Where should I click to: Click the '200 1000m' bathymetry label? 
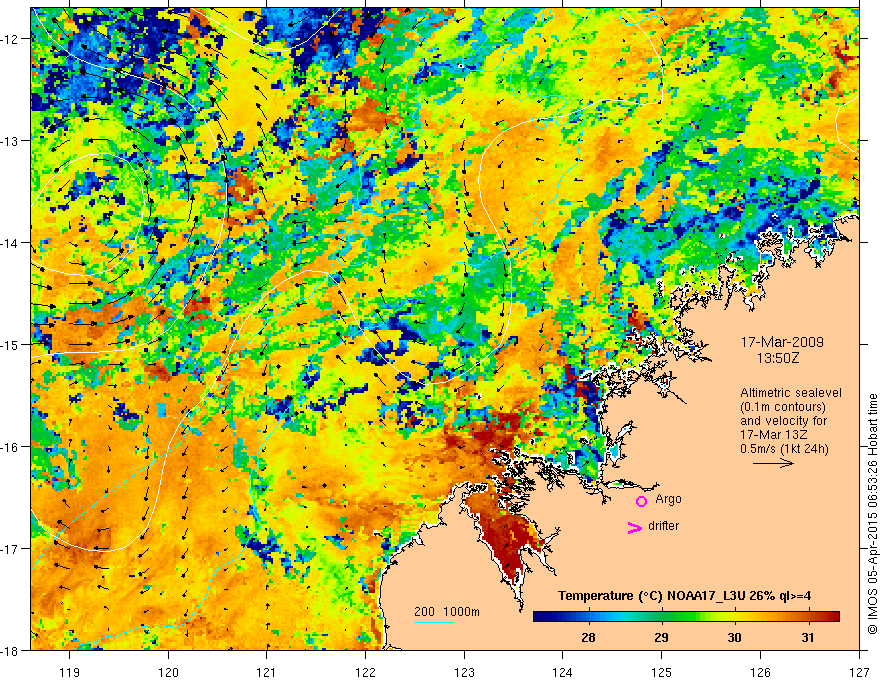tap(447, 612)
